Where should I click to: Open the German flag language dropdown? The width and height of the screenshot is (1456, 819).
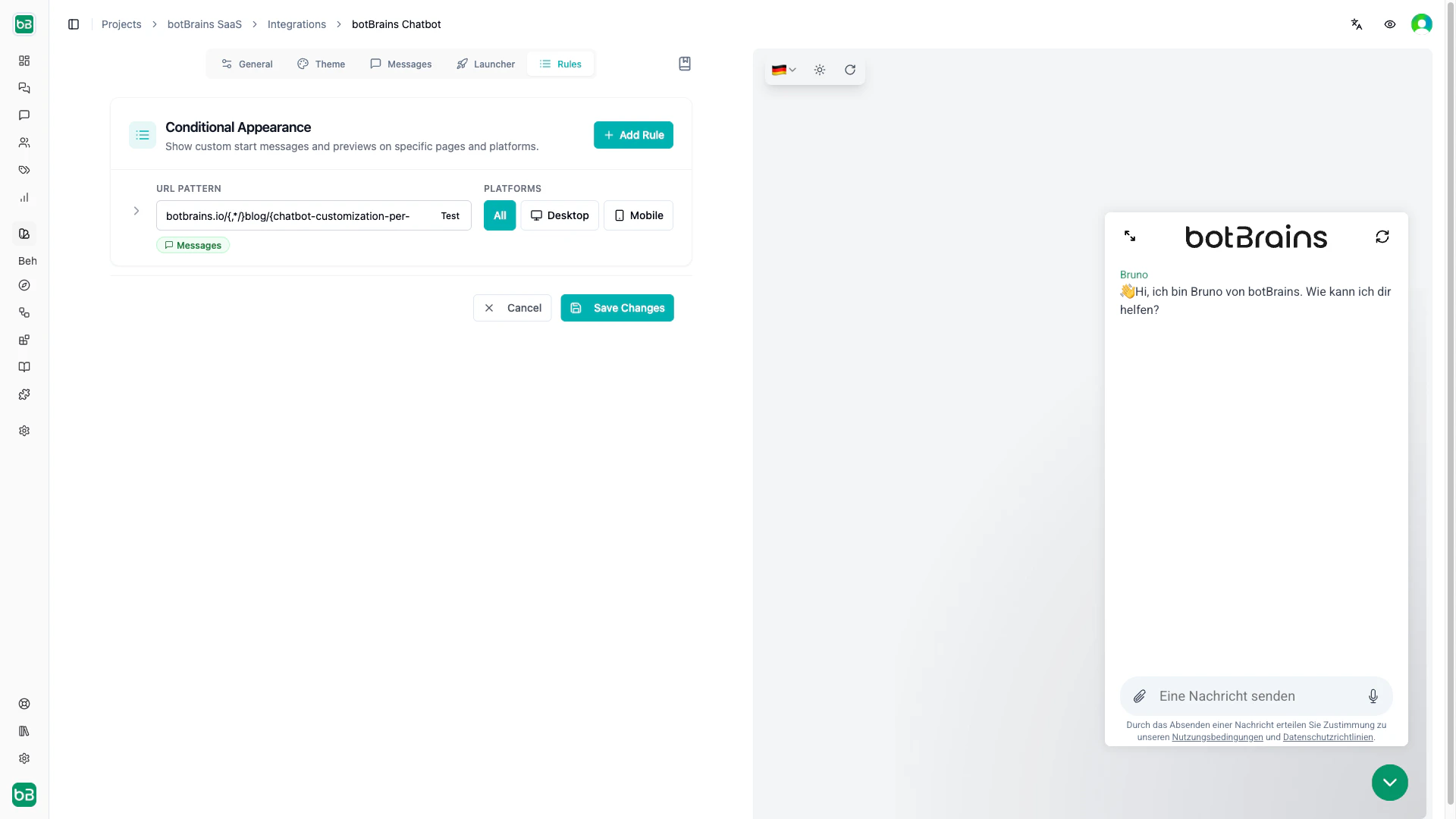click(784, 70)
